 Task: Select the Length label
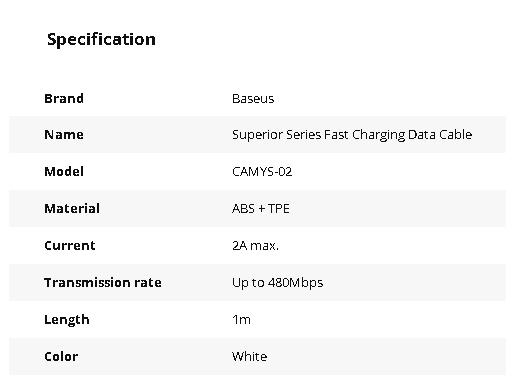point(67,320)
